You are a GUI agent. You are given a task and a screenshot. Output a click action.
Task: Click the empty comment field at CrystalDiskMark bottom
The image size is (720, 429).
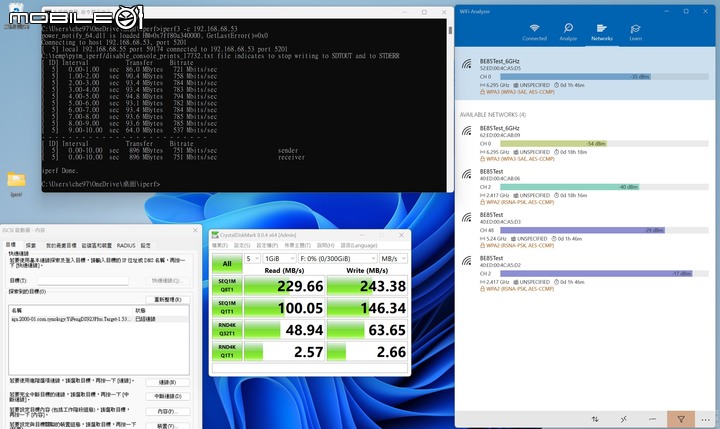point(309,368)
